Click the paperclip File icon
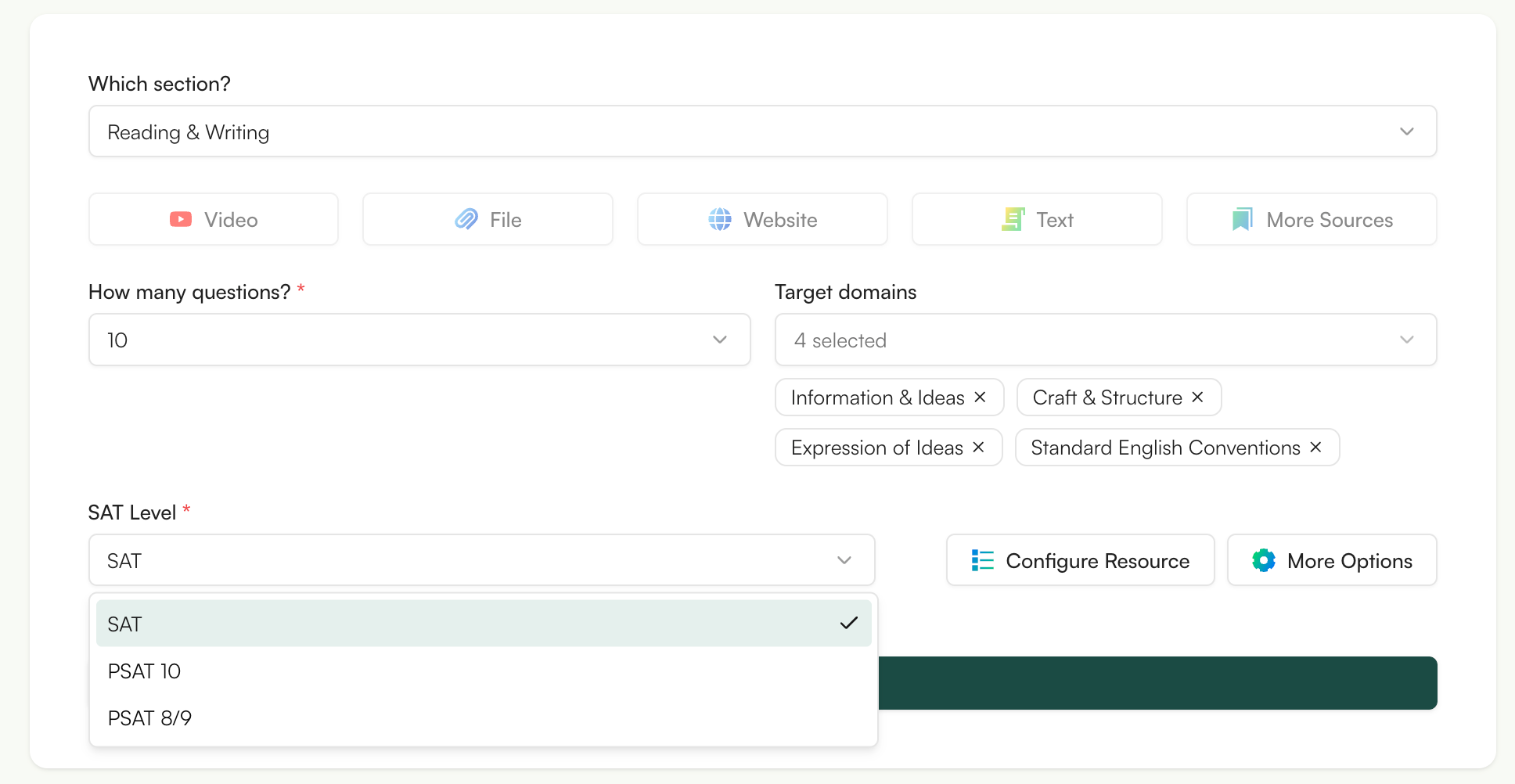The image size is (1515, 784). (x=466, y=219)
